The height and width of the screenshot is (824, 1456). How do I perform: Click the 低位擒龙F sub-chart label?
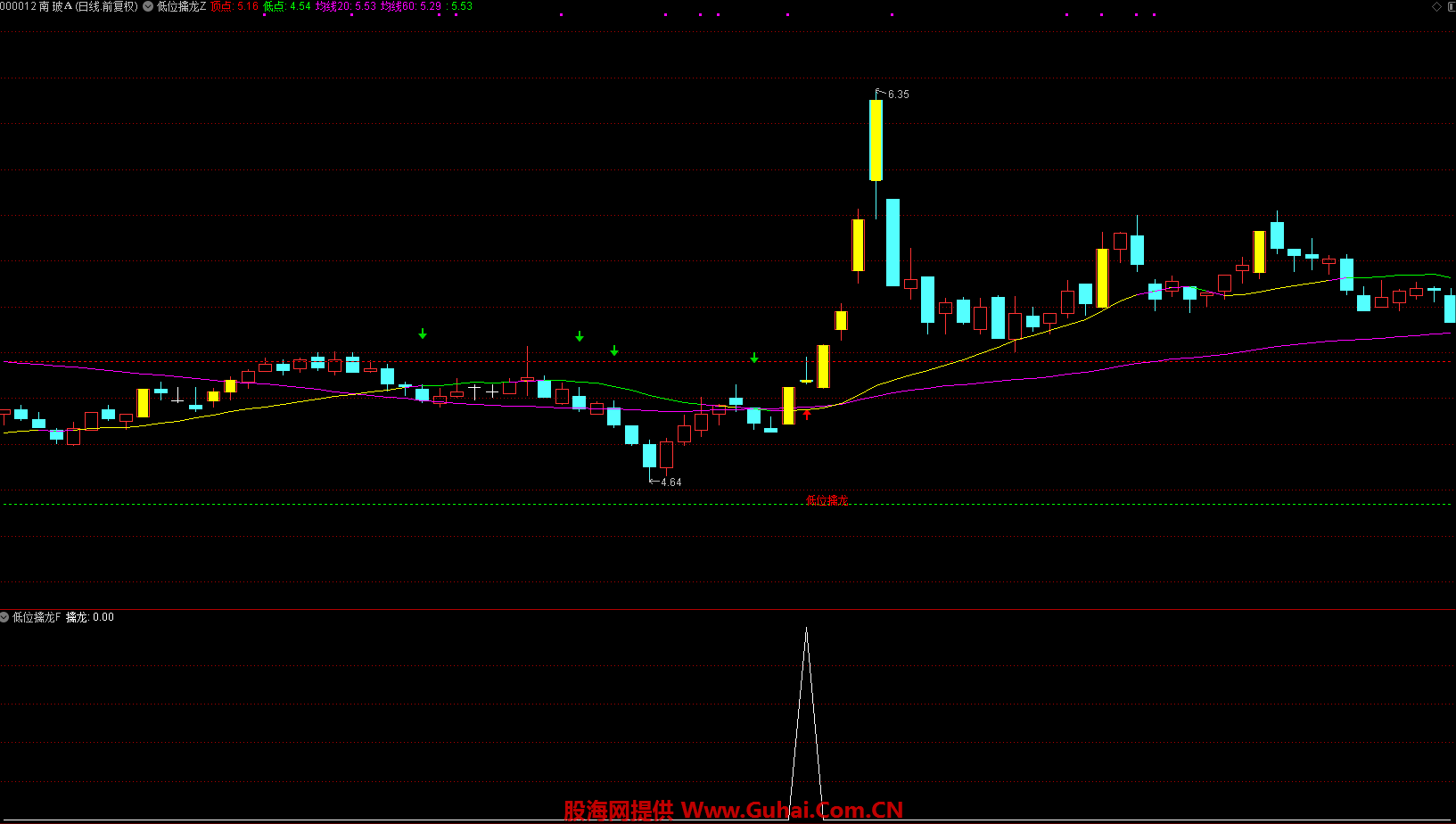[x=37, y=617]
